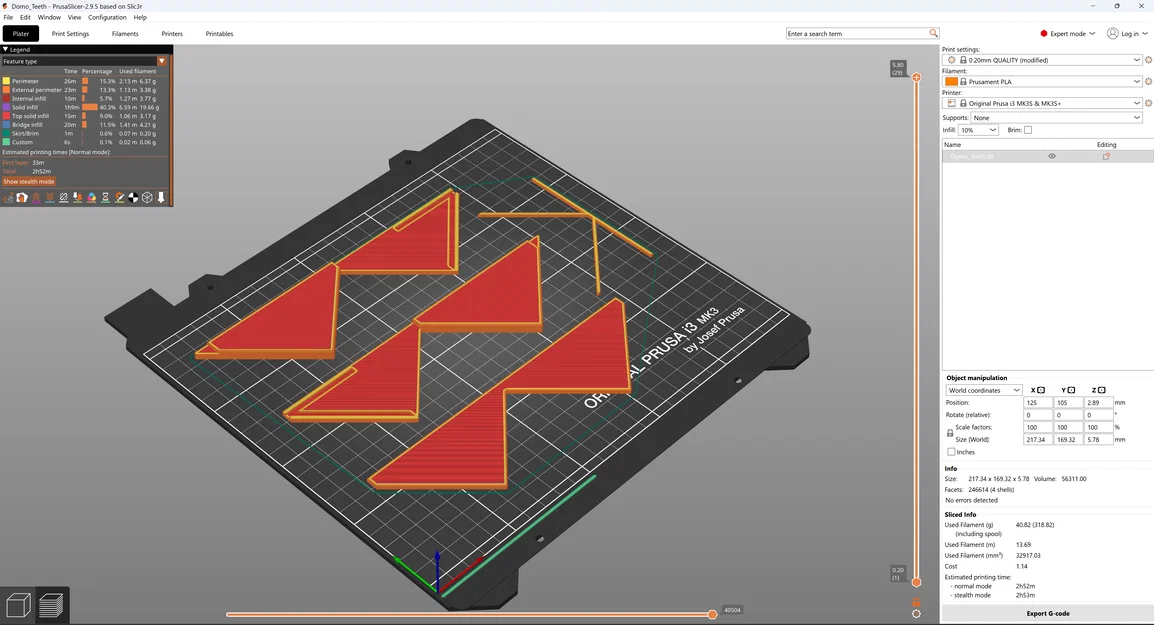The width and height of the screenshot is (1154, 625).
Task: Open the Edit menu
Action: coord(25,17)
